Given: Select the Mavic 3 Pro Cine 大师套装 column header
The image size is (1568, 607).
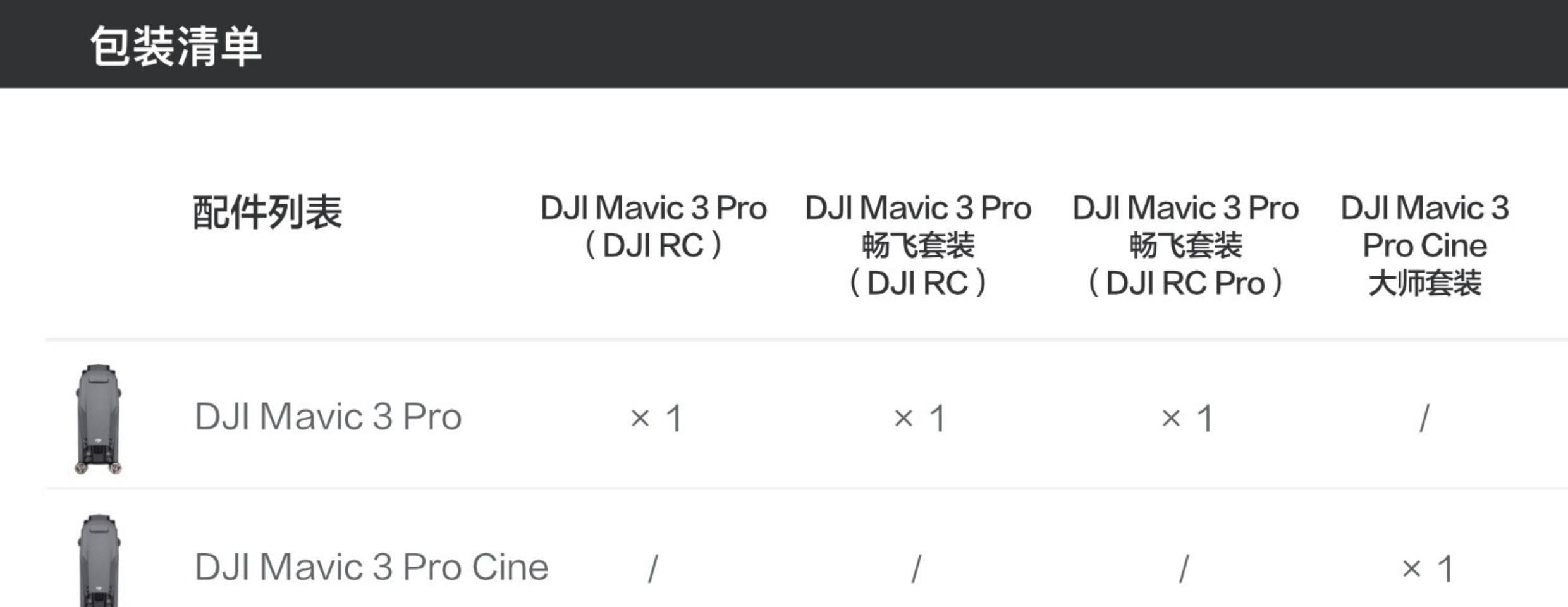Looking at the screenshot, I should 1424,245.
